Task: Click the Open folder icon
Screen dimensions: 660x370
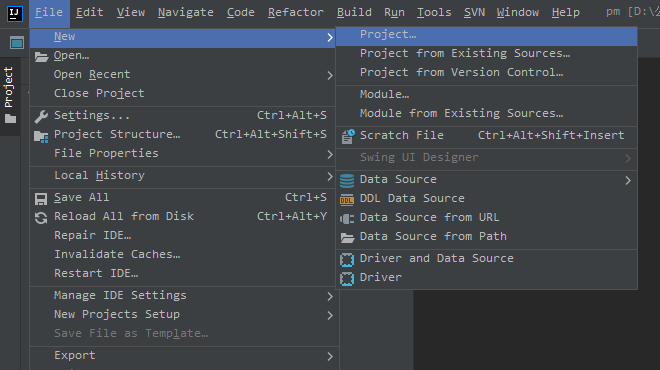Action: tap(41, 56)
